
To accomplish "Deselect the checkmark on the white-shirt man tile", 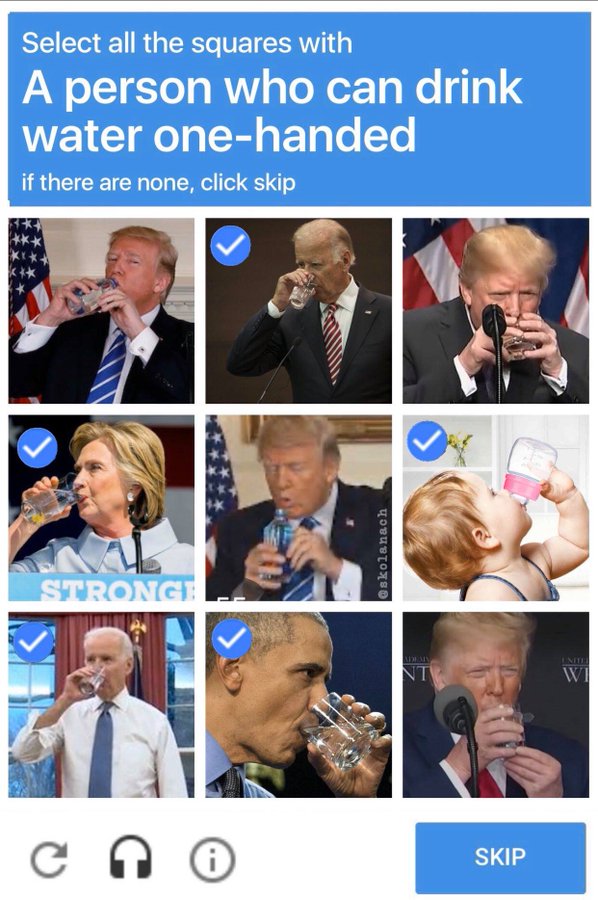I will pos(33,642).
